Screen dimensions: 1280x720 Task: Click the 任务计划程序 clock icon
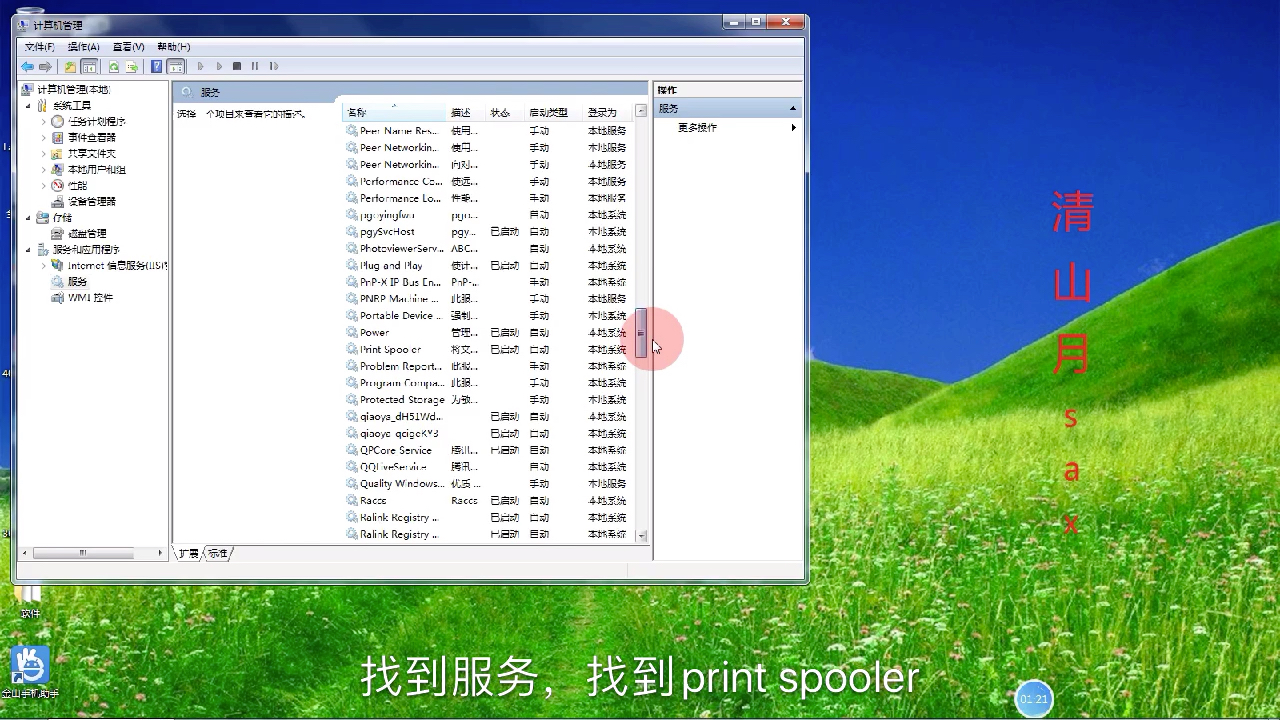[58, 122]
